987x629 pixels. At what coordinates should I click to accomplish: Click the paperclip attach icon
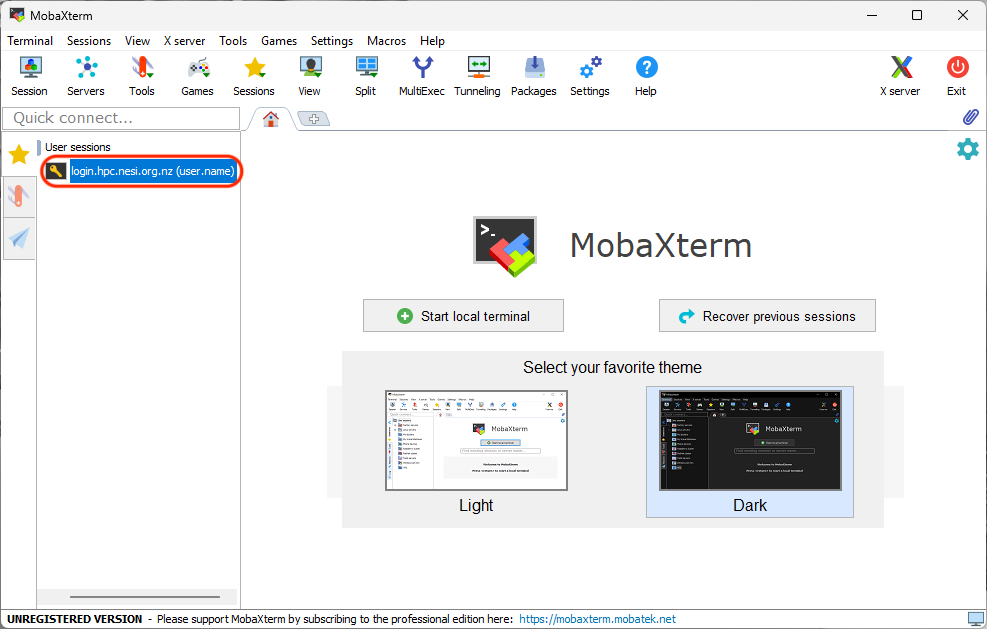pos(971,117)
